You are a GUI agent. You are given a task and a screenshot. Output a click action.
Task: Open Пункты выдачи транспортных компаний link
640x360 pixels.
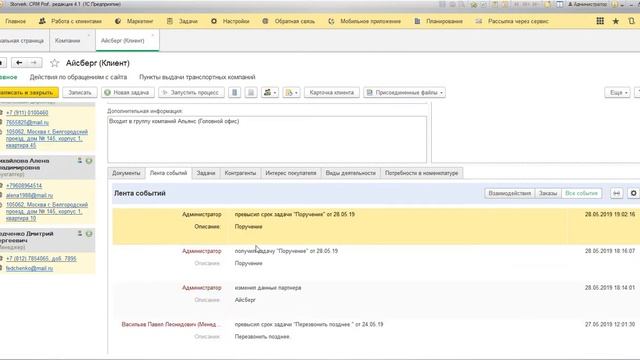(197, 77)
